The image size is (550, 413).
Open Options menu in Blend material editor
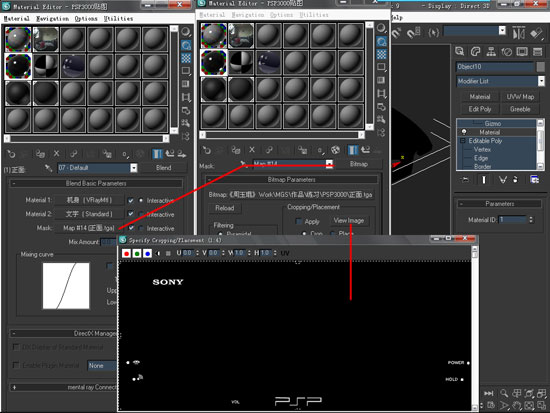point(86,19)
